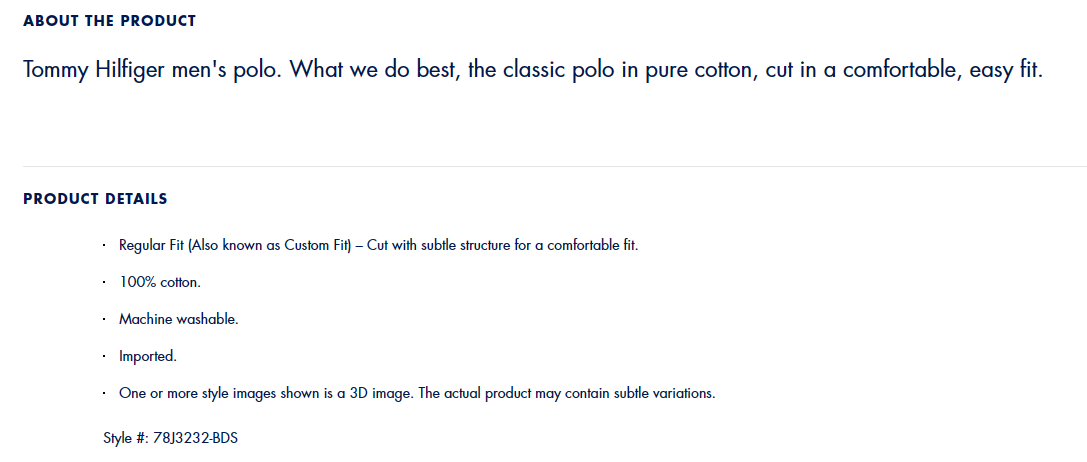Click the Regular Fit bullet text
Viewport: 1087px width, 462px height.
coord(379,246)
